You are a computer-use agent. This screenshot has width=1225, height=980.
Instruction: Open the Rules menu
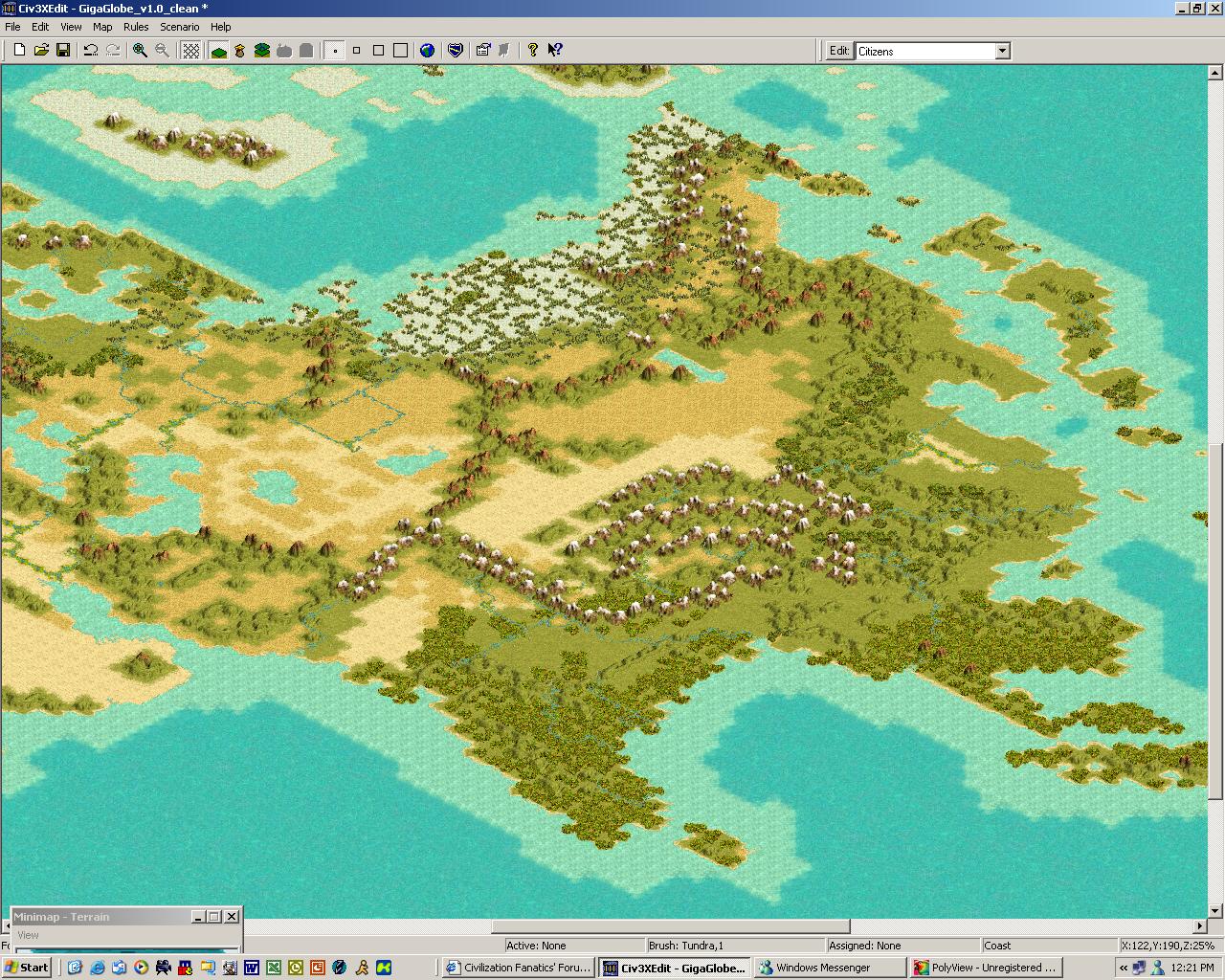click(x=136, y=27)
